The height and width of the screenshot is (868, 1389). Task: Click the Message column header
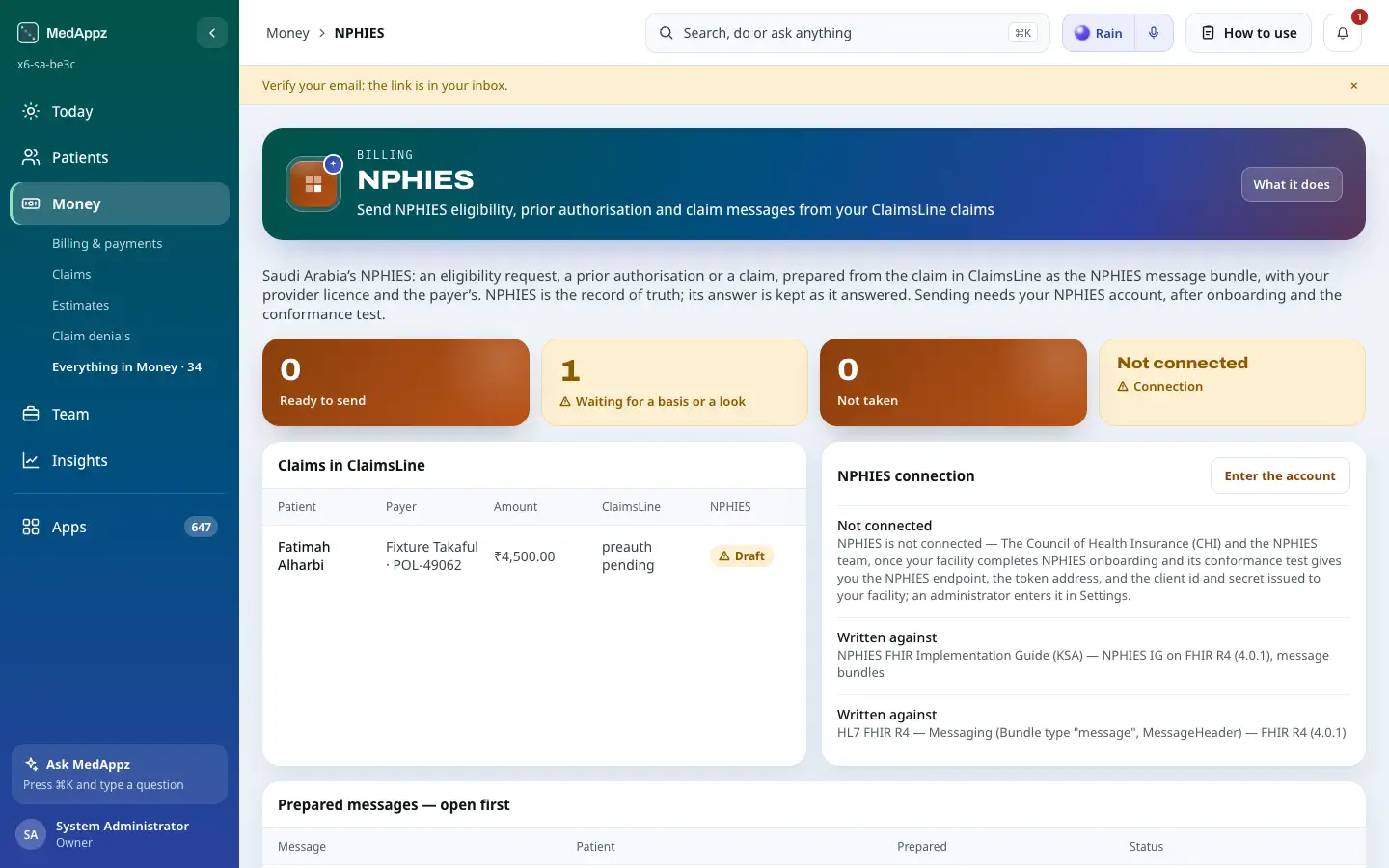[302, 846]
